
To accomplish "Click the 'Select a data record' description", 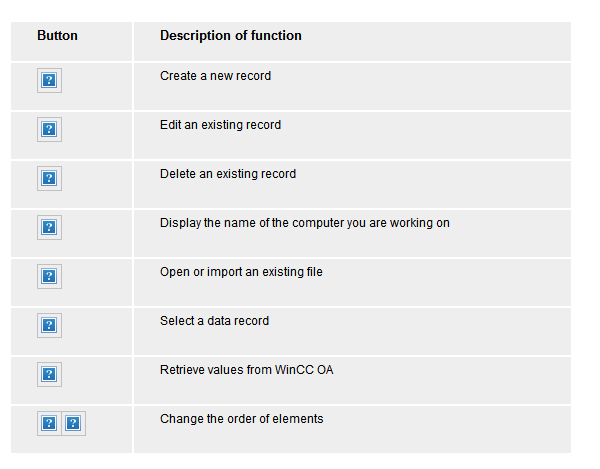I will coord(214,321).
